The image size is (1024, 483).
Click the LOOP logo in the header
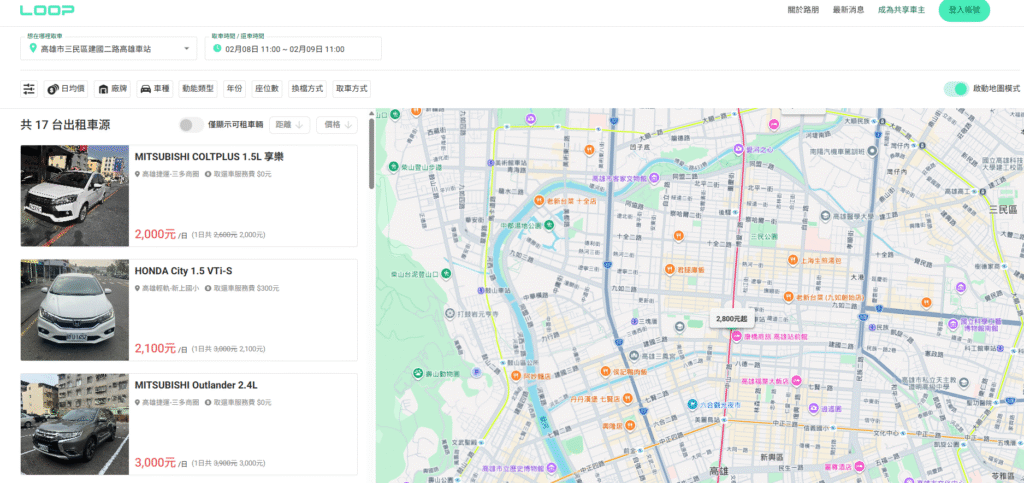46,10
